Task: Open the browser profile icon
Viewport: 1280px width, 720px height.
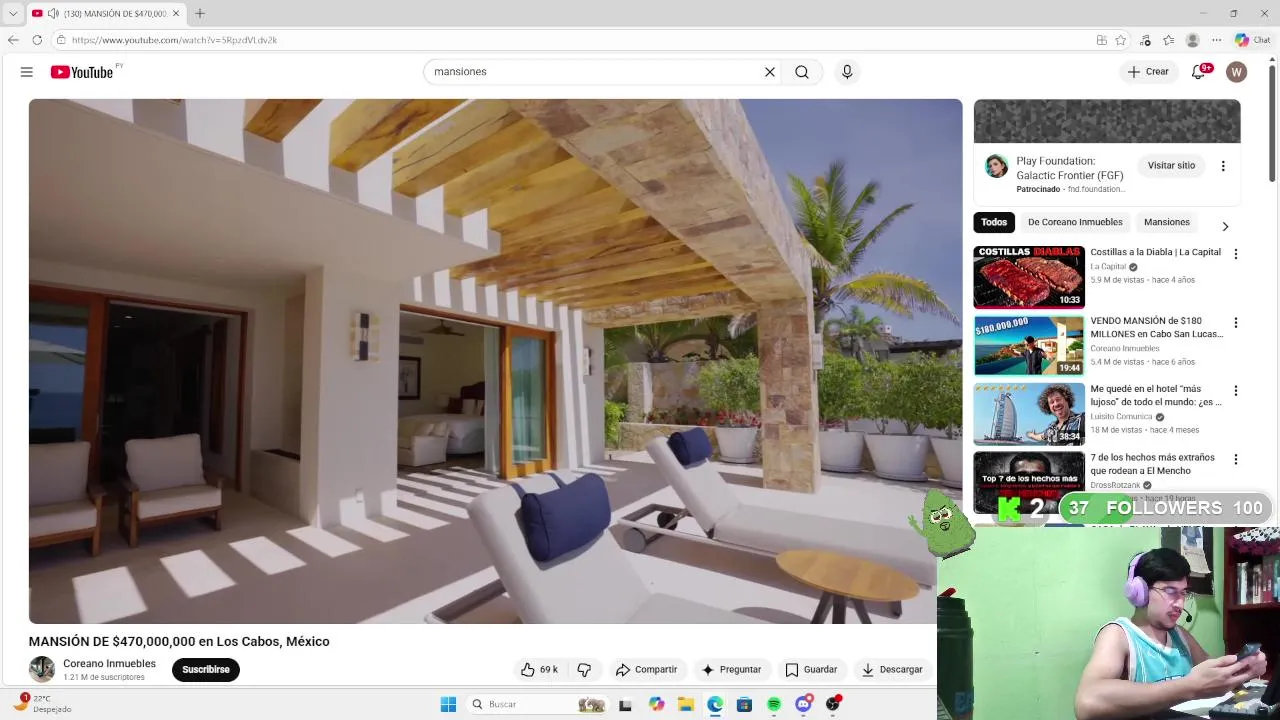Action: (1192, 40)
